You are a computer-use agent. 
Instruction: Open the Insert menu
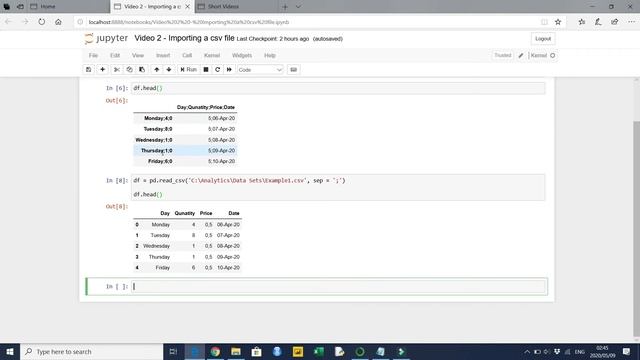coord(163,56)
